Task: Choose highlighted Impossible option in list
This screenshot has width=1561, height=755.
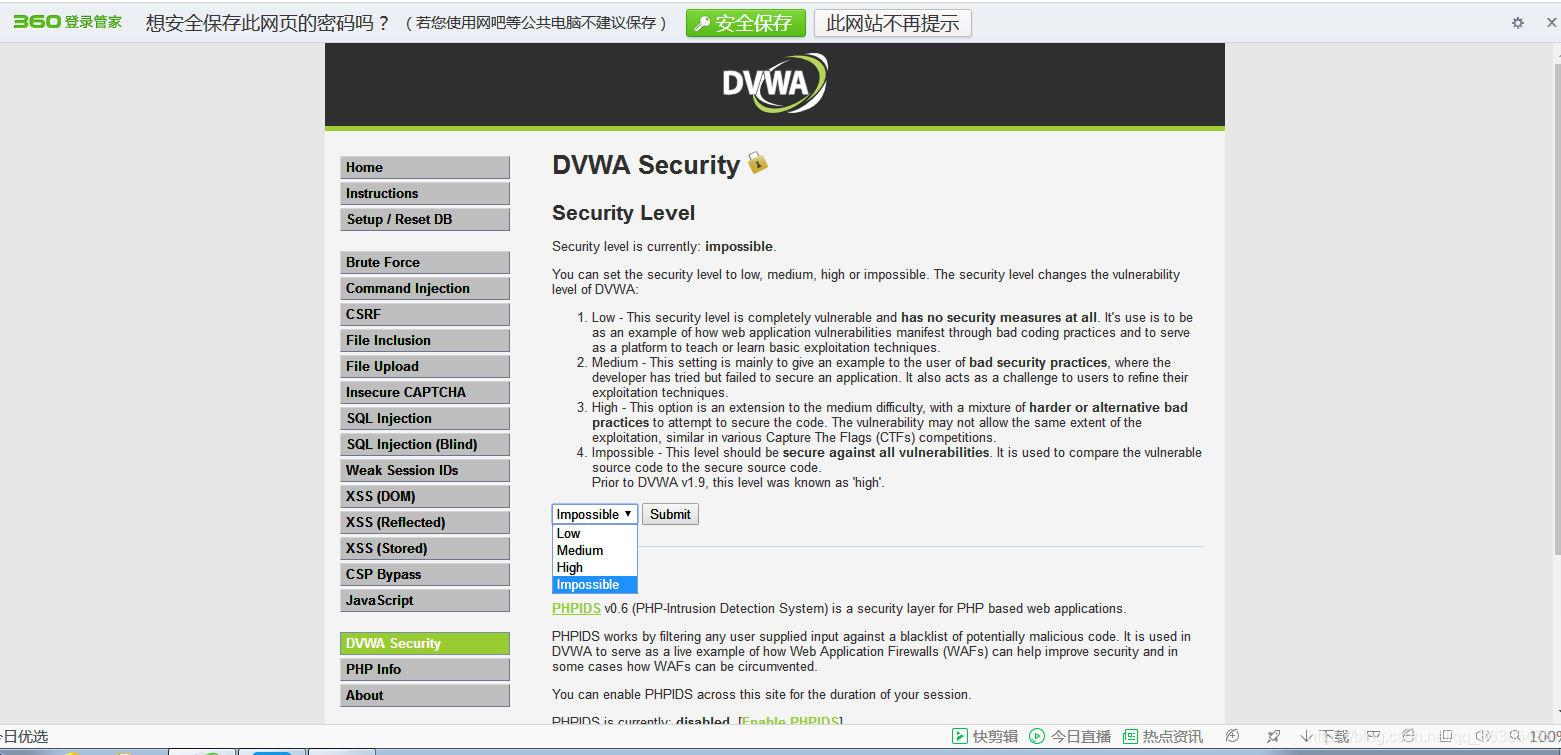Action: point(595,584)
